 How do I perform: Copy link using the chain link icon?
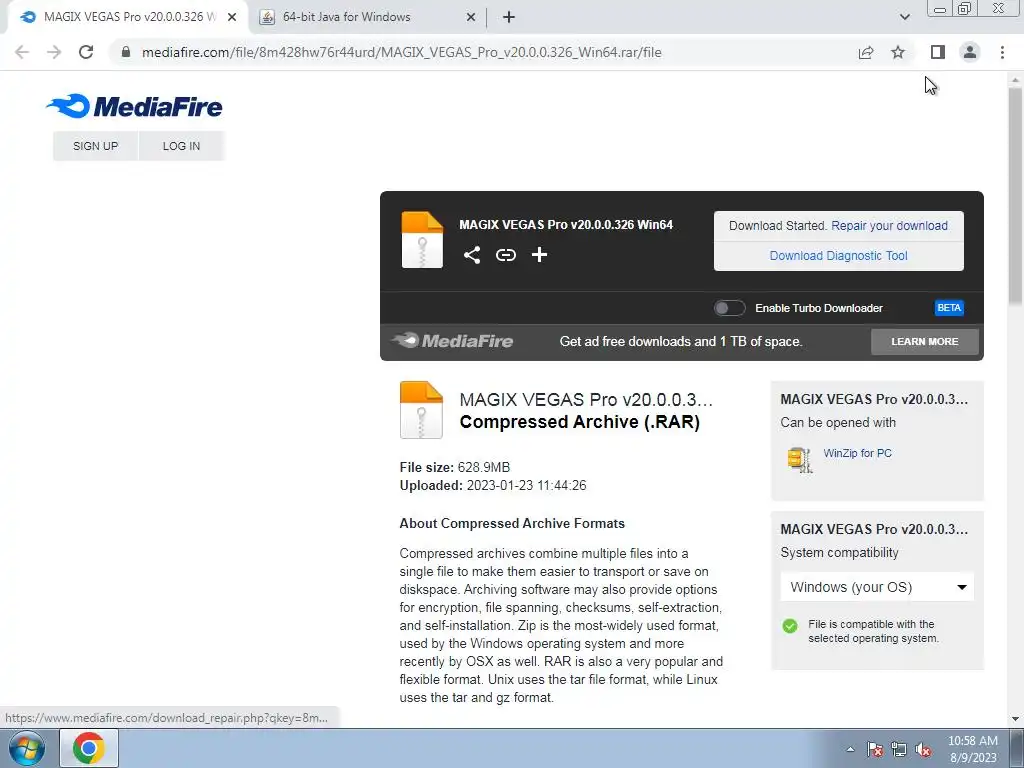coord(505,255)
